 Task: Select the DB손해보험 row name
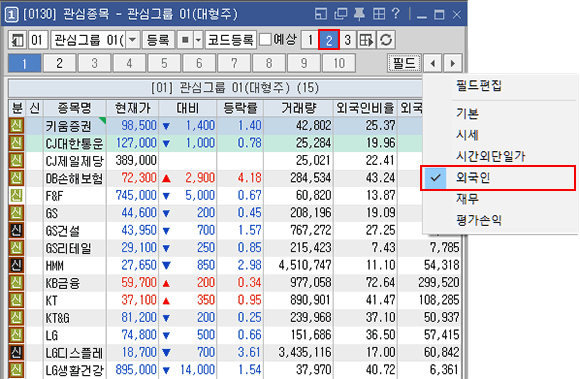(x=74, y=178)
